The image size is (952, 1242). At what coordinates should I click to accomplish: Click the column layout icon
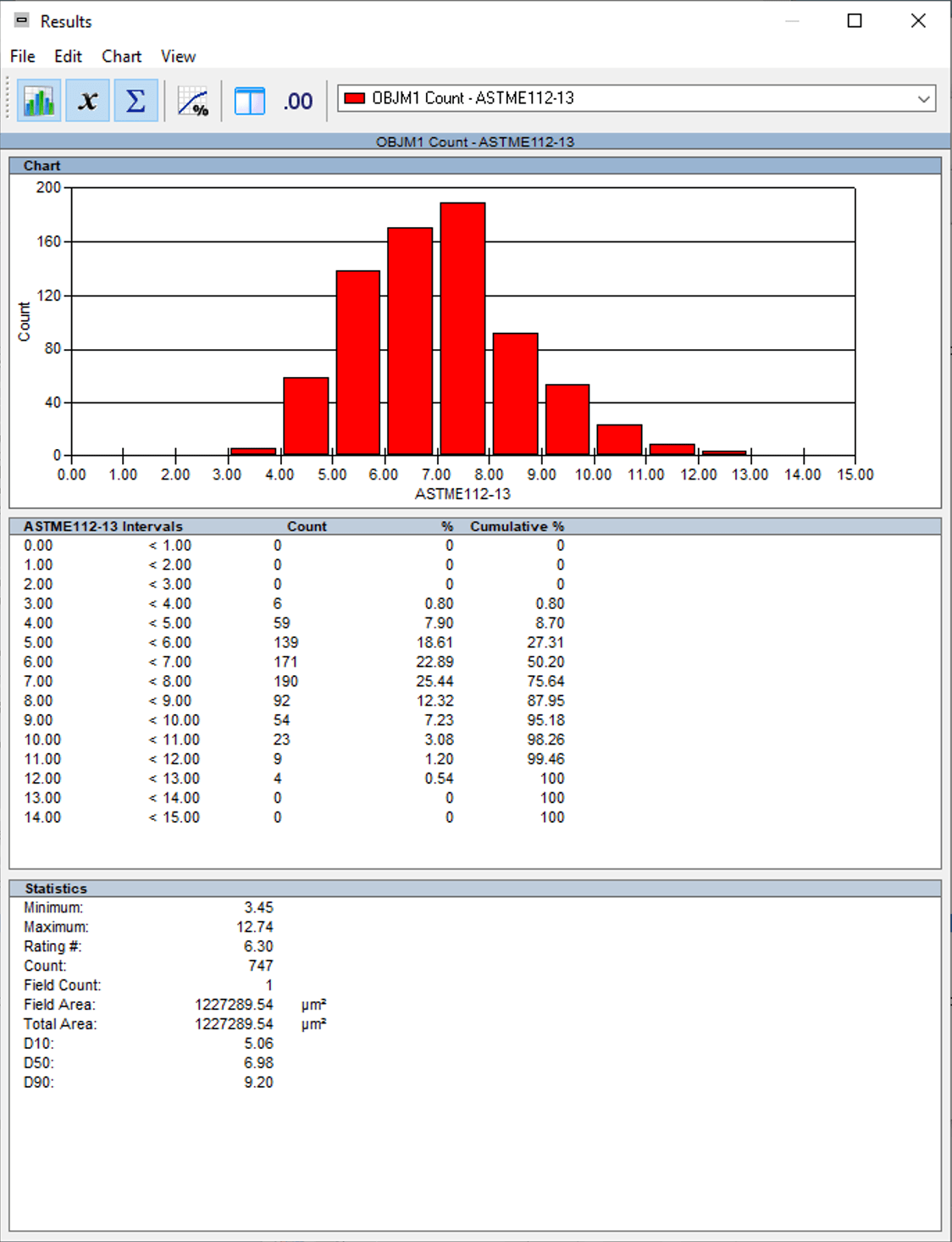click(x=249, y=102)
